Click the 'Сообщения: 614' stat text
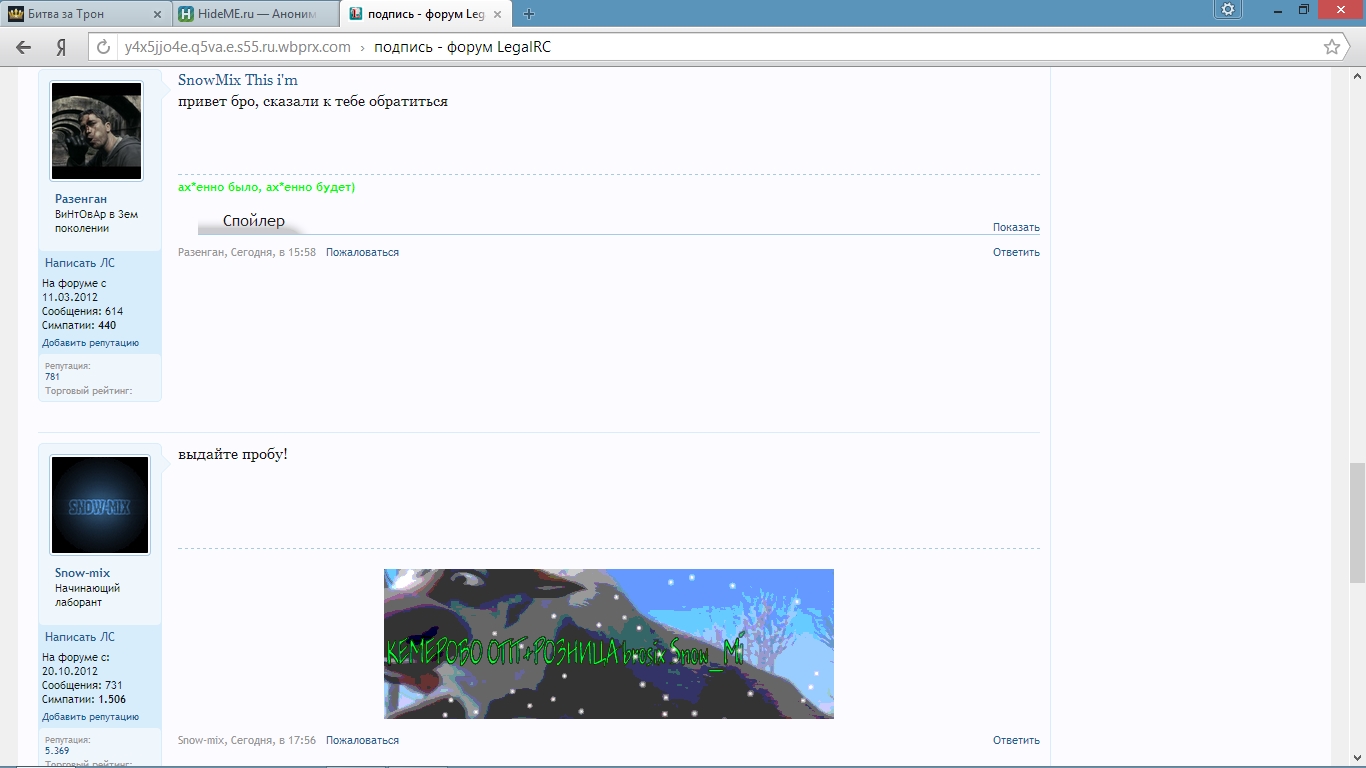 pos(83,311)
